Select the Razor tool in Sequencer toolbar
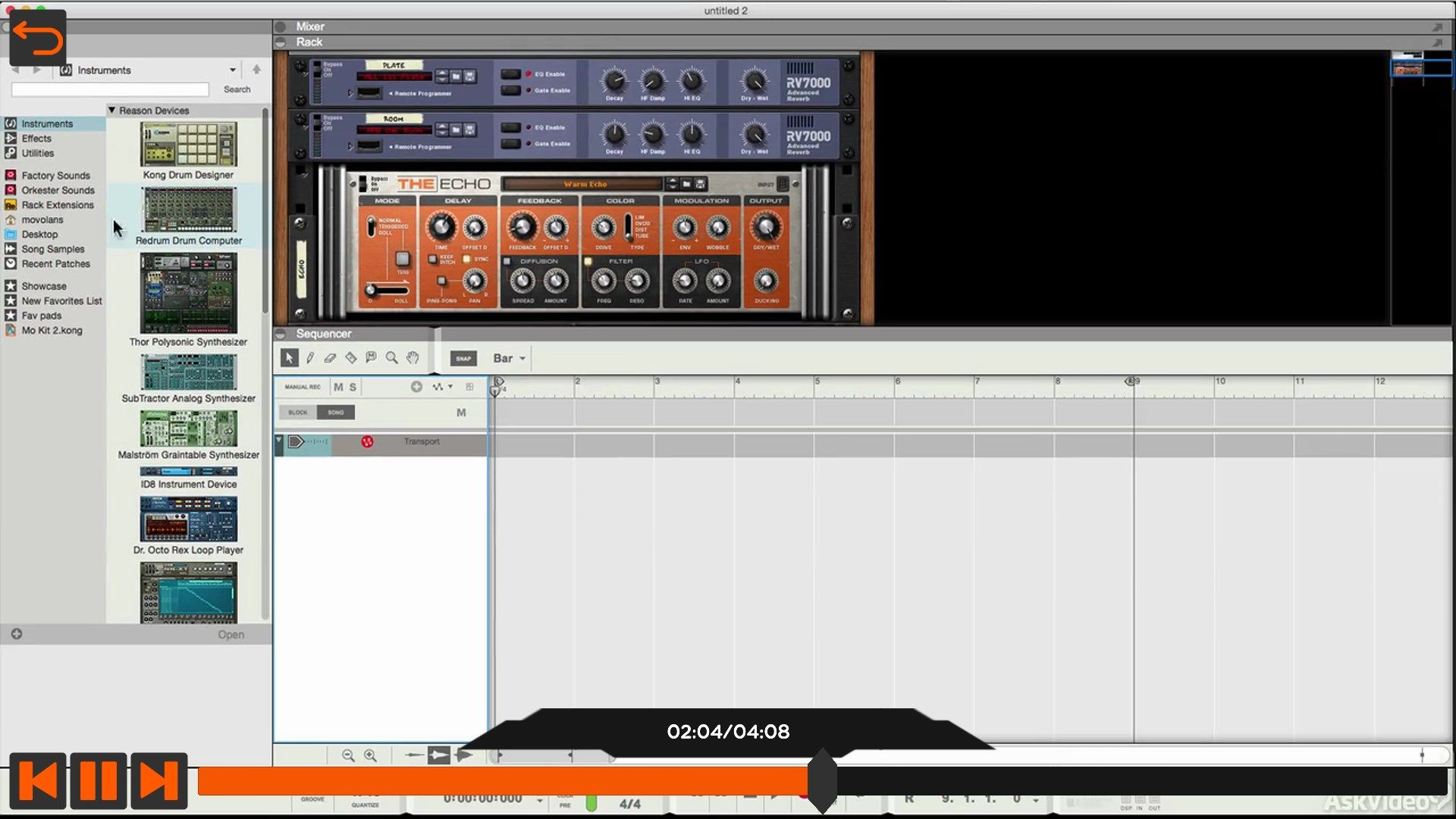This screenshot has height=819, width=1456. pos(350,358)
